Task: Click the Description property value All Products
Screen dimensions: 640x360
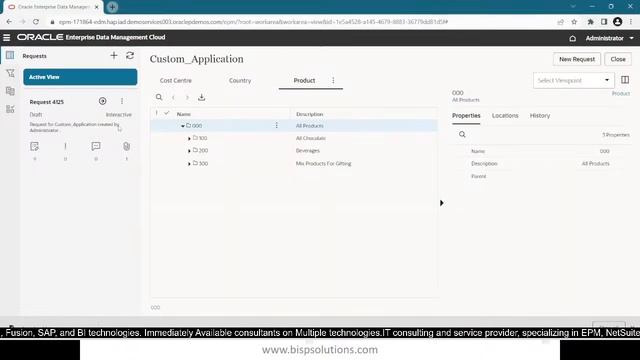Action: coord(596,163)
